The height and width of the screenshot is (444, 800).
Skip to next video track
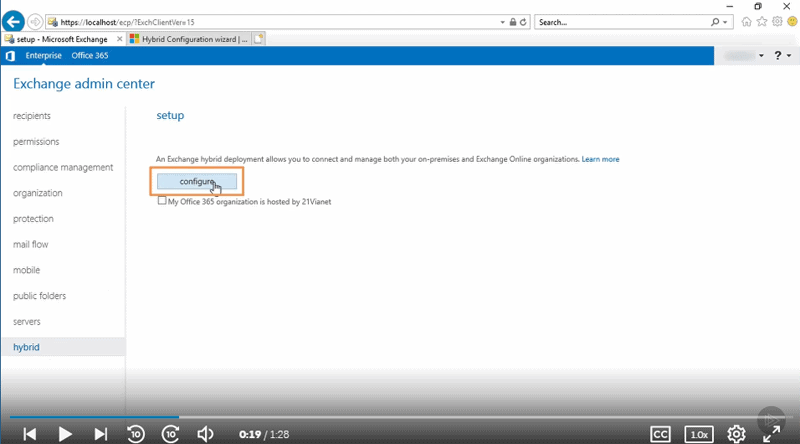[101, 434]
